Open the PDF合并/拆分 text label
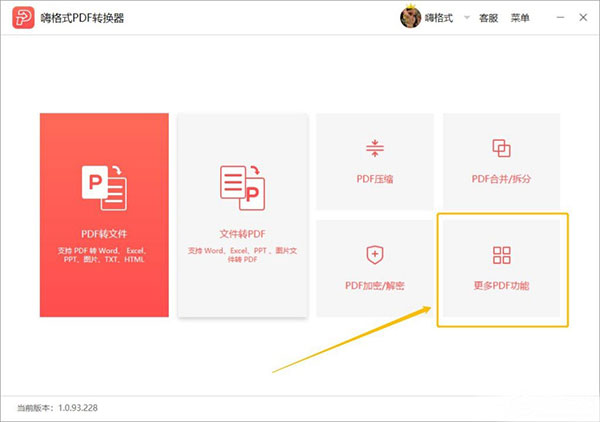Viewport: 600px width, 422px height. click(501, 180)
